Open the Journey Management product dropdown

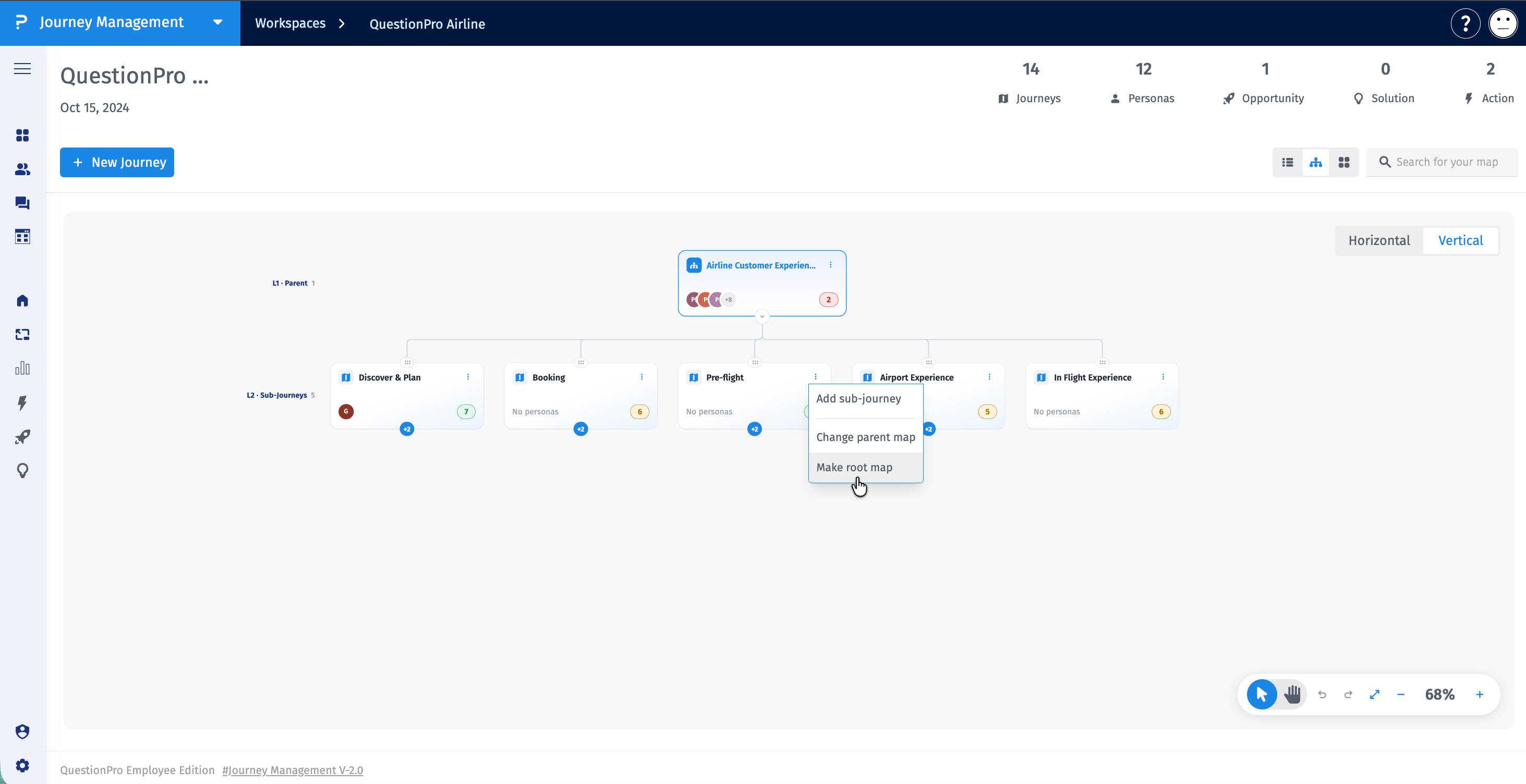pos(218,22)
